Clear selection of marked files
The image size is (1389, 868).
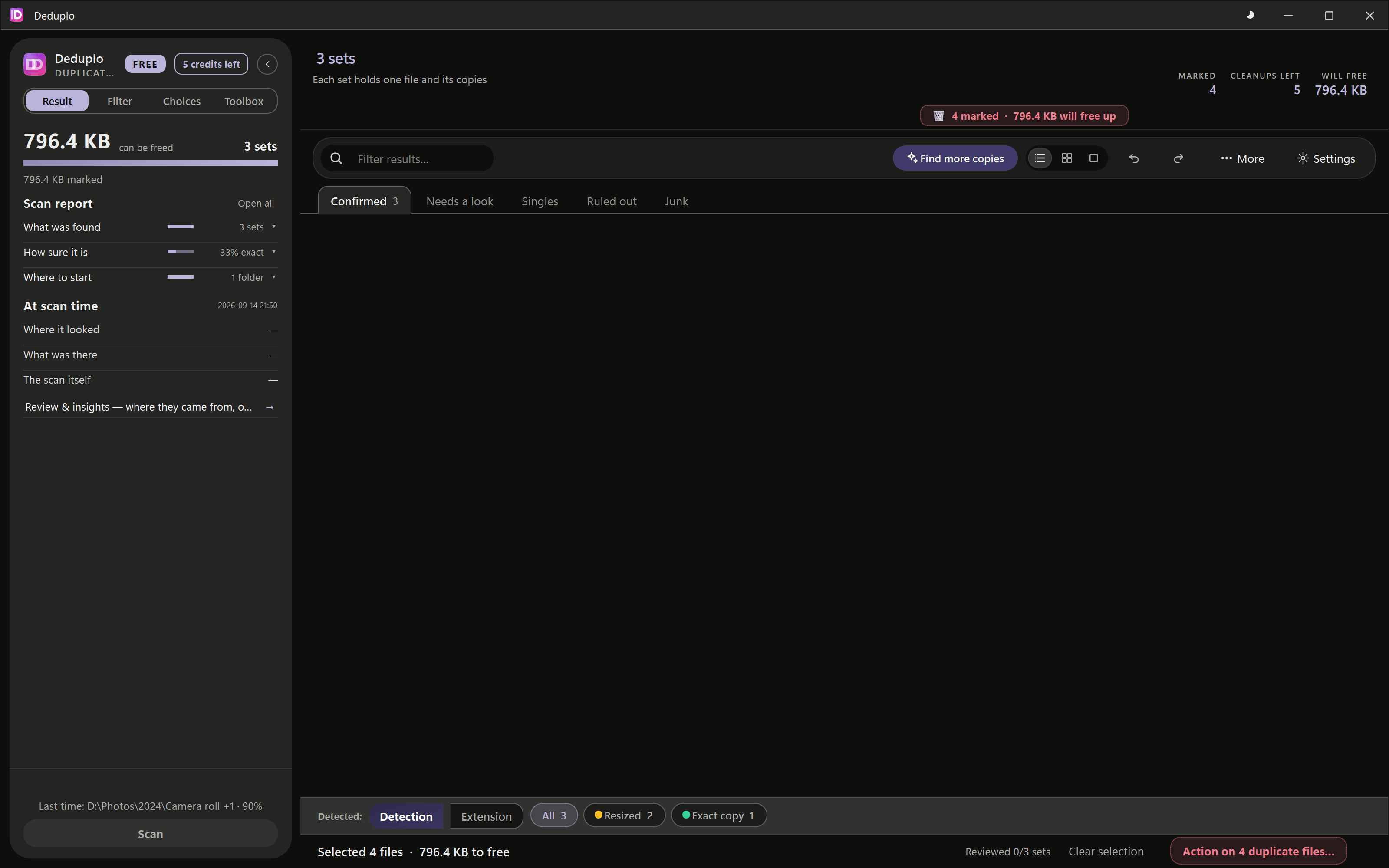(x=1106, y=852)
